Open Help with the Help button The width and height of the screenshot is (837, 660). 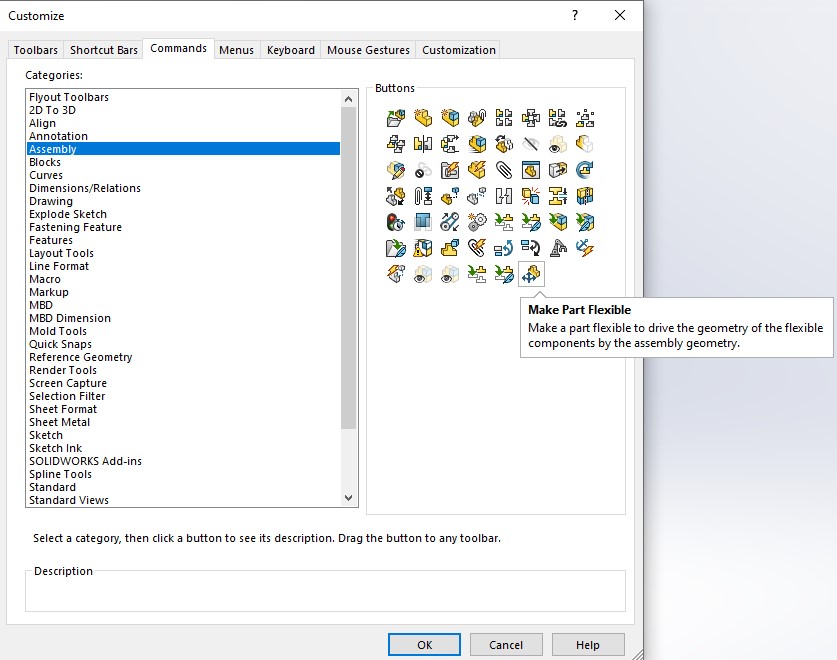tap(588, 645)
